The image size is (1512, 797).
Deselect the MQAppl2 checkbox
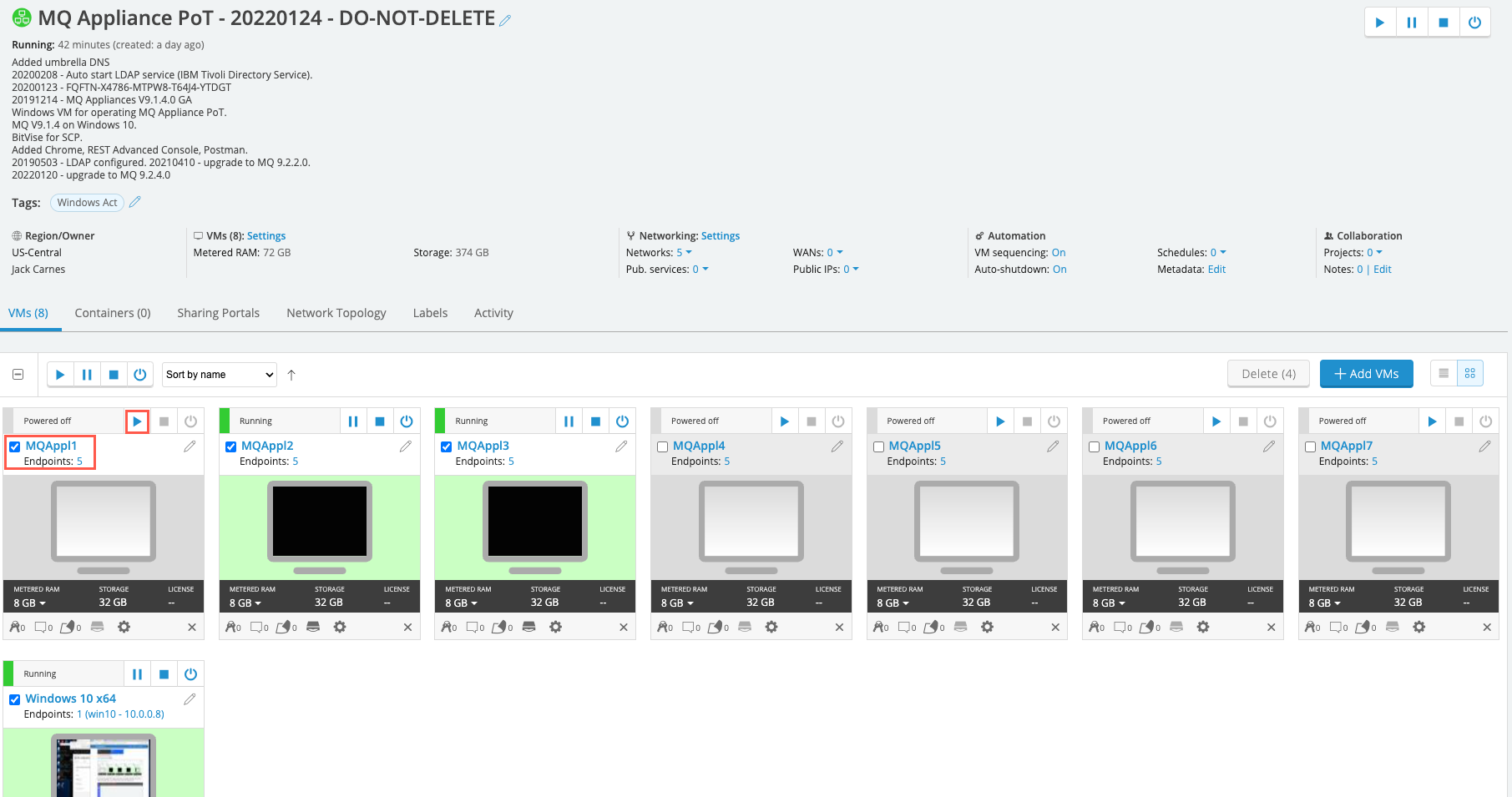point(231,446)
